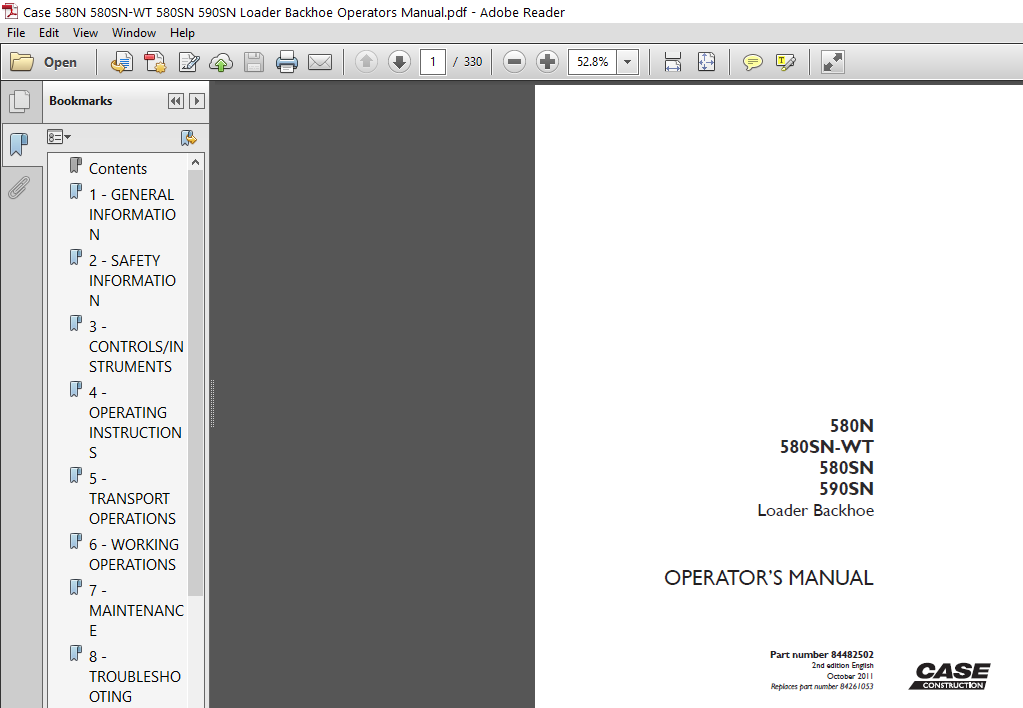Show the Page Thumbnails panel

click(20, 101)
